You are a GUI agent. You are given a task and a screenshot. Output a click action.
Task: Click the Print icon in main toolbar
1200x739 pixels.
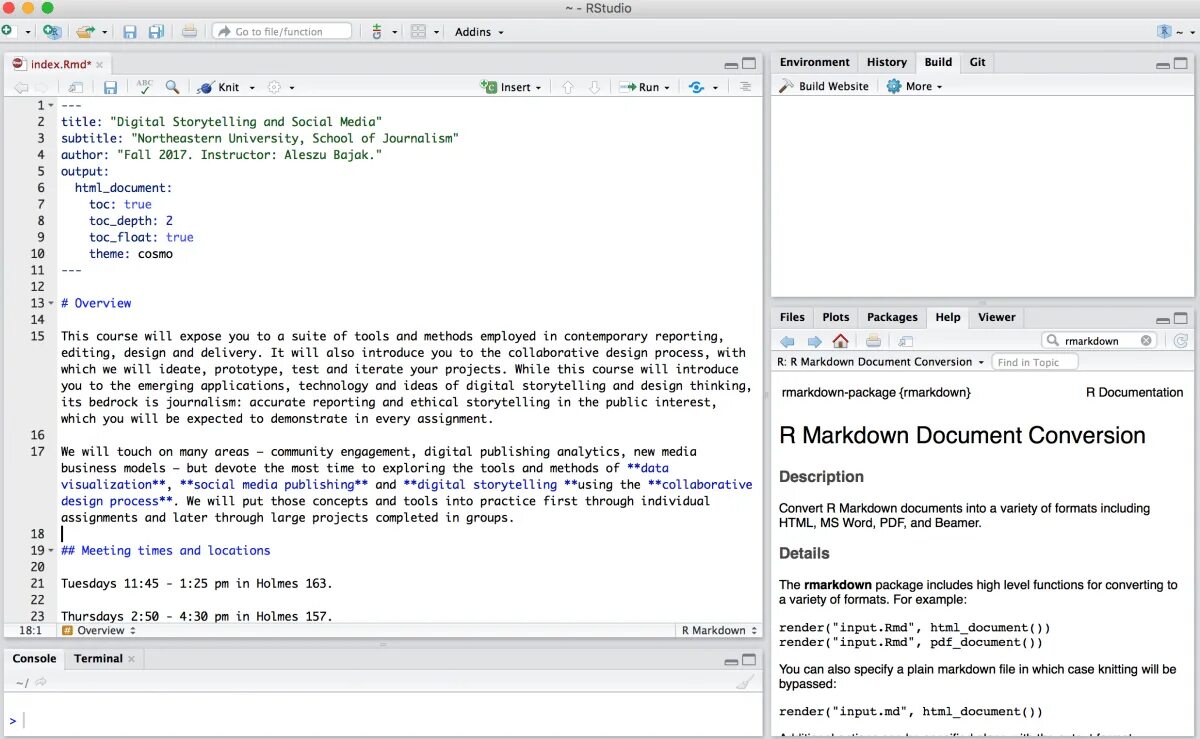click(x=189, y=32)
